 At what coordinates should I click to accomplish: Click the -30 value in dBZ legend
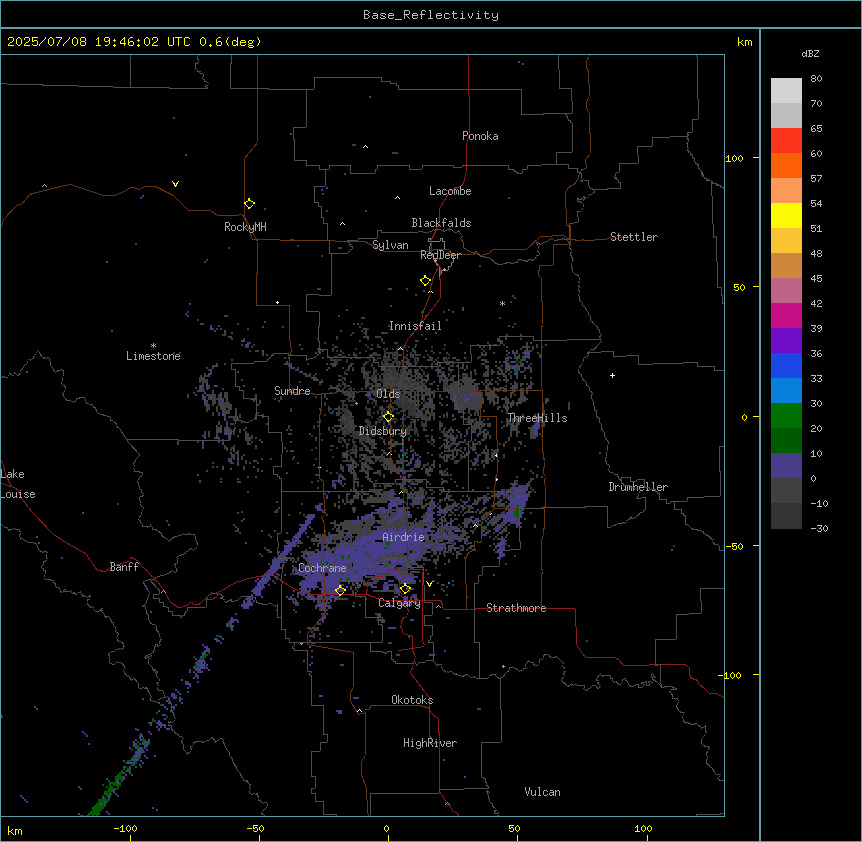pos(819,529)
